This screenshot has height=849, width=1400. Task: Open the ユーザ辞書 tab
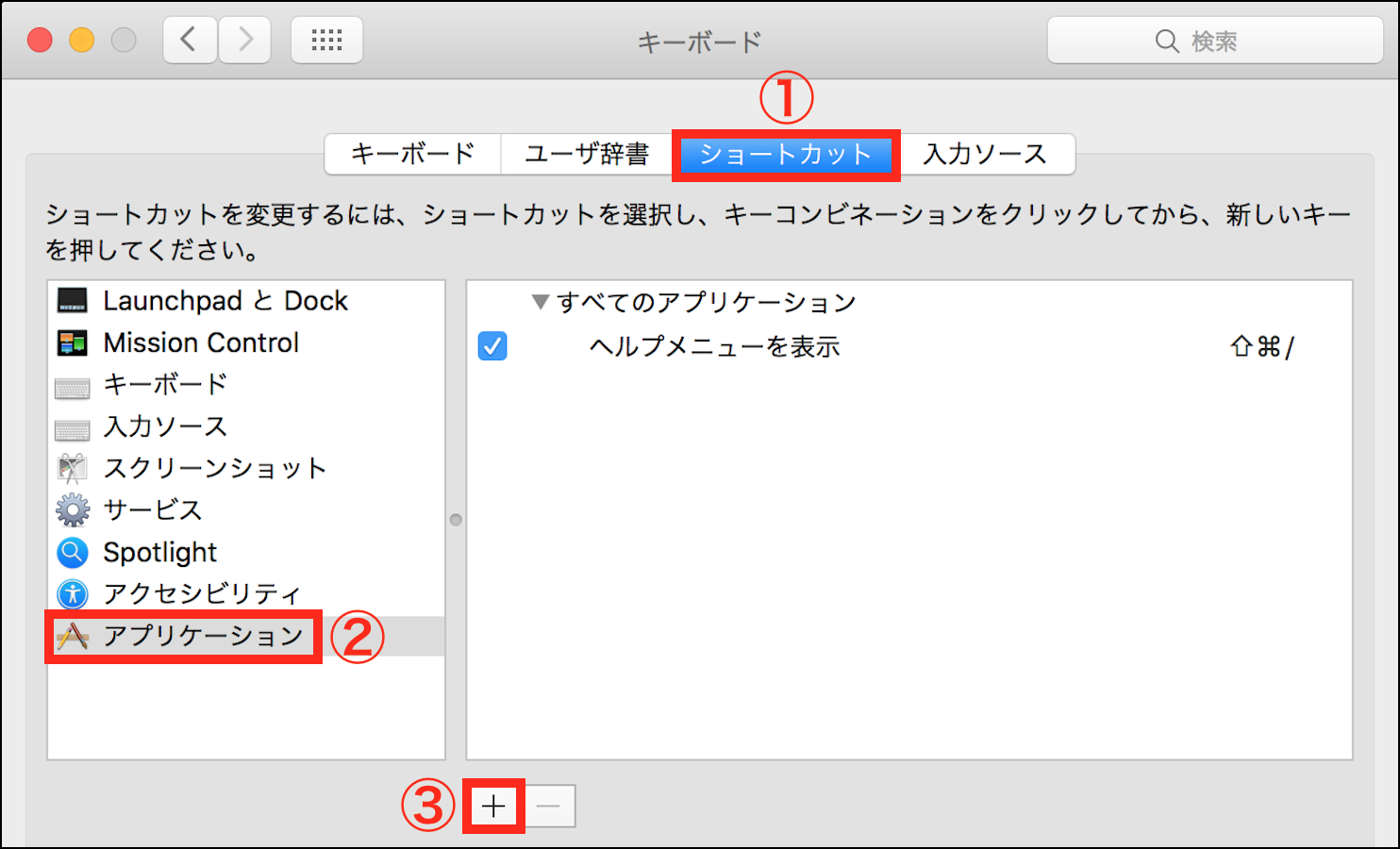click(x=587, y=154)
